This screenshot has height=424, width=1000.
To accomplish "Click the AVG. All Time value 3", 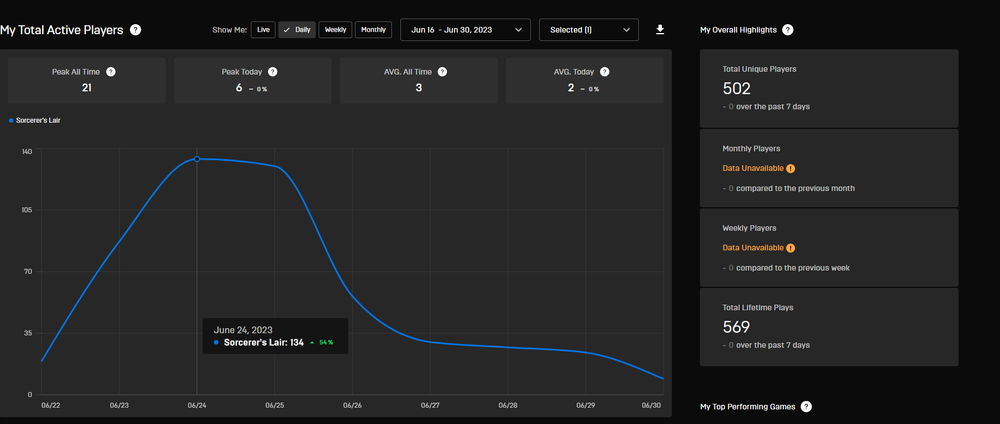I will click(419, 87).
